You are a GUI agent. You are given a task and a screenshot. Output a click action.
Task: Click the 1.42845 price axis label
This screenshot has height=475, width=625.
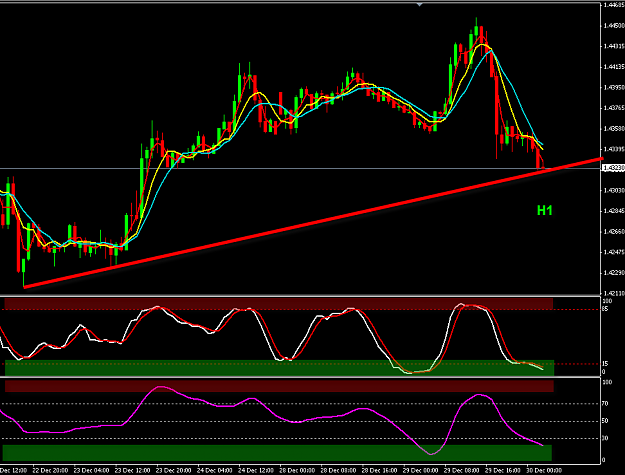[x=614, y=210]
